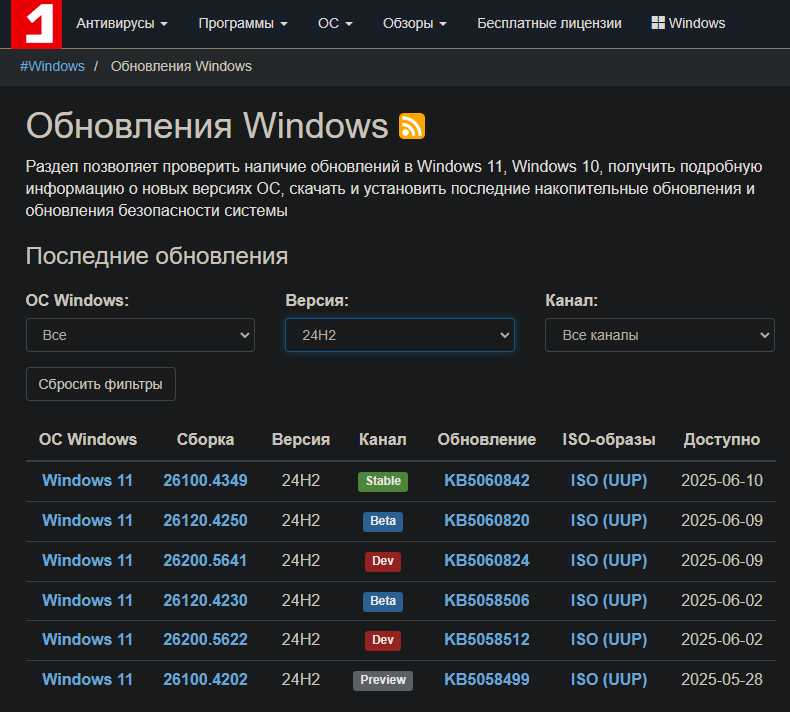This screenshot has height=712, width=790.
Task: Open Бесплатные лицензии page
Action: pyautogui.click(x=549, y=23)
